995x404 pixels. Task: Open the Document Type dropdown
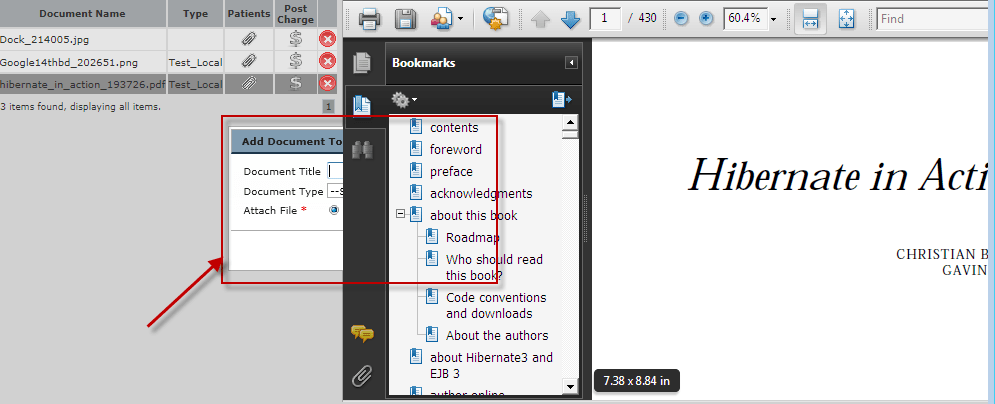click(x=335, y=191)
